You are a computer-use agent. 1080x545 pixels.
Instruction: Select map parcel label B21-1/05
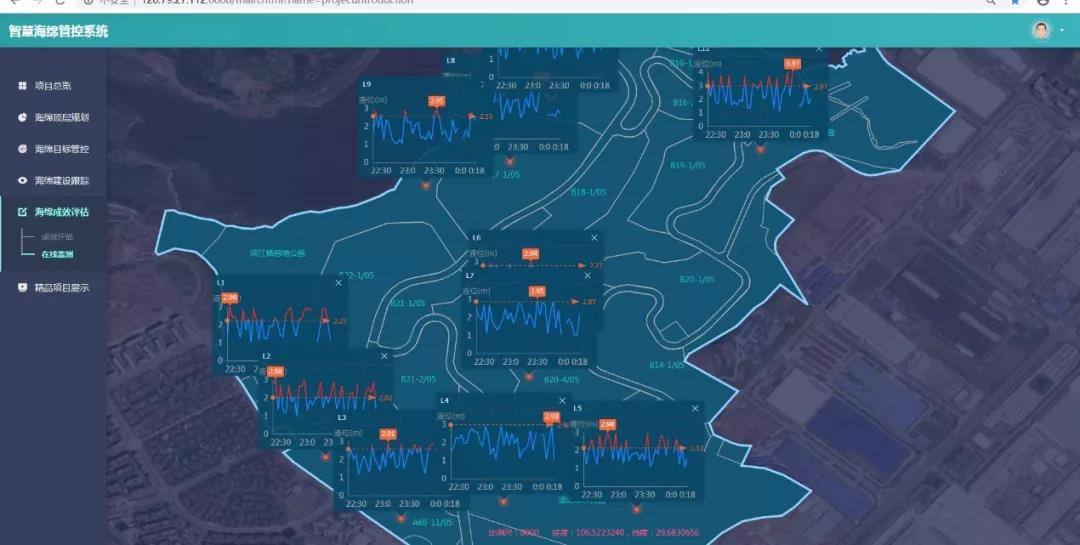[408, 303]
